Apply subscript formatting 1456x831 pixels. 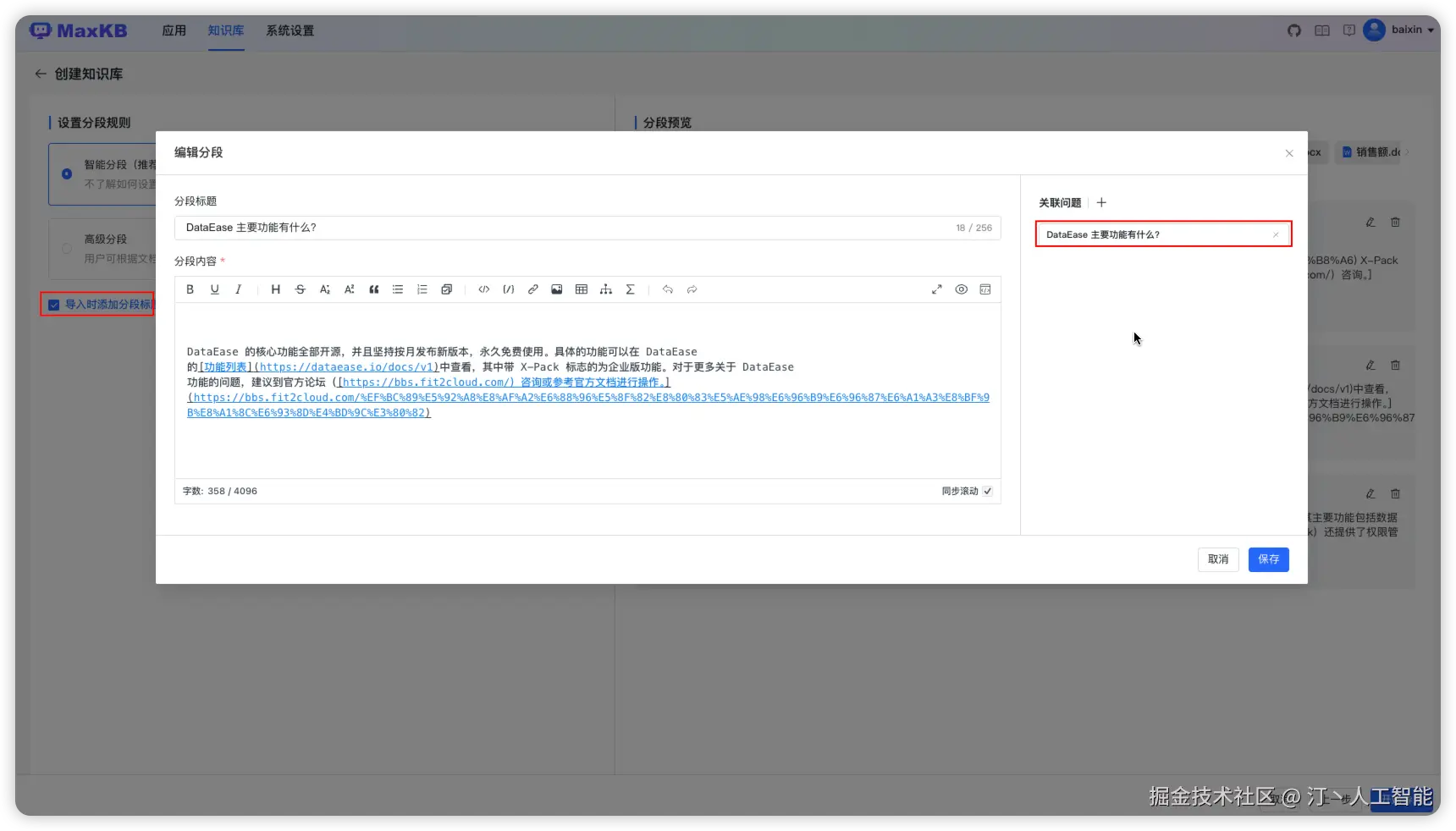[x=324, y=289]
